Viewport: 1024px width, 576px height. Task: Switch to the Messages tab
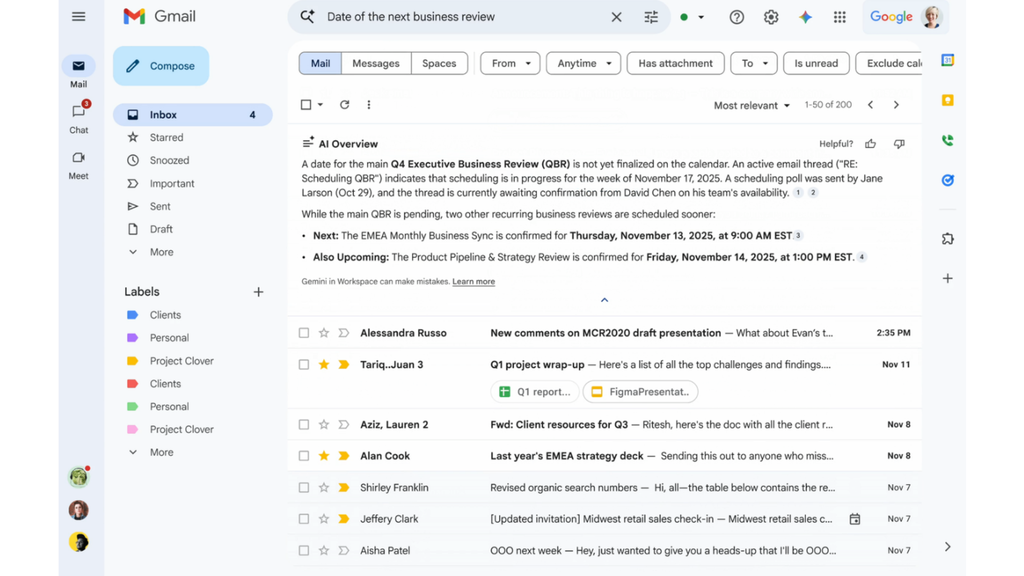pyautogui.click(x=376, y=63)
